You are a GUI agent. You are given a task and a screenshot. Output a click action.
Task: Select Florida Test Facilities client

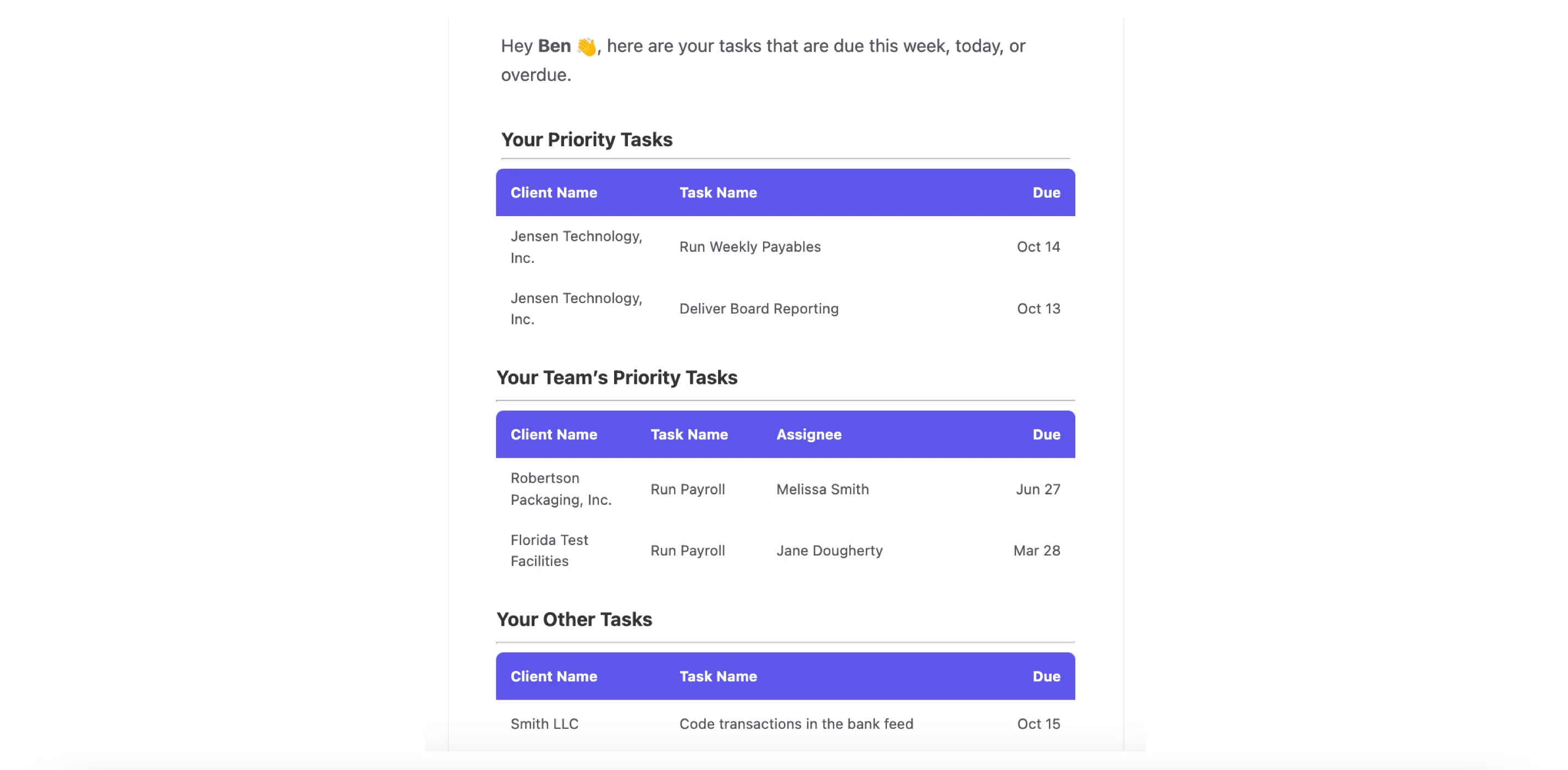pyautogui.click(x=549, y=550)
